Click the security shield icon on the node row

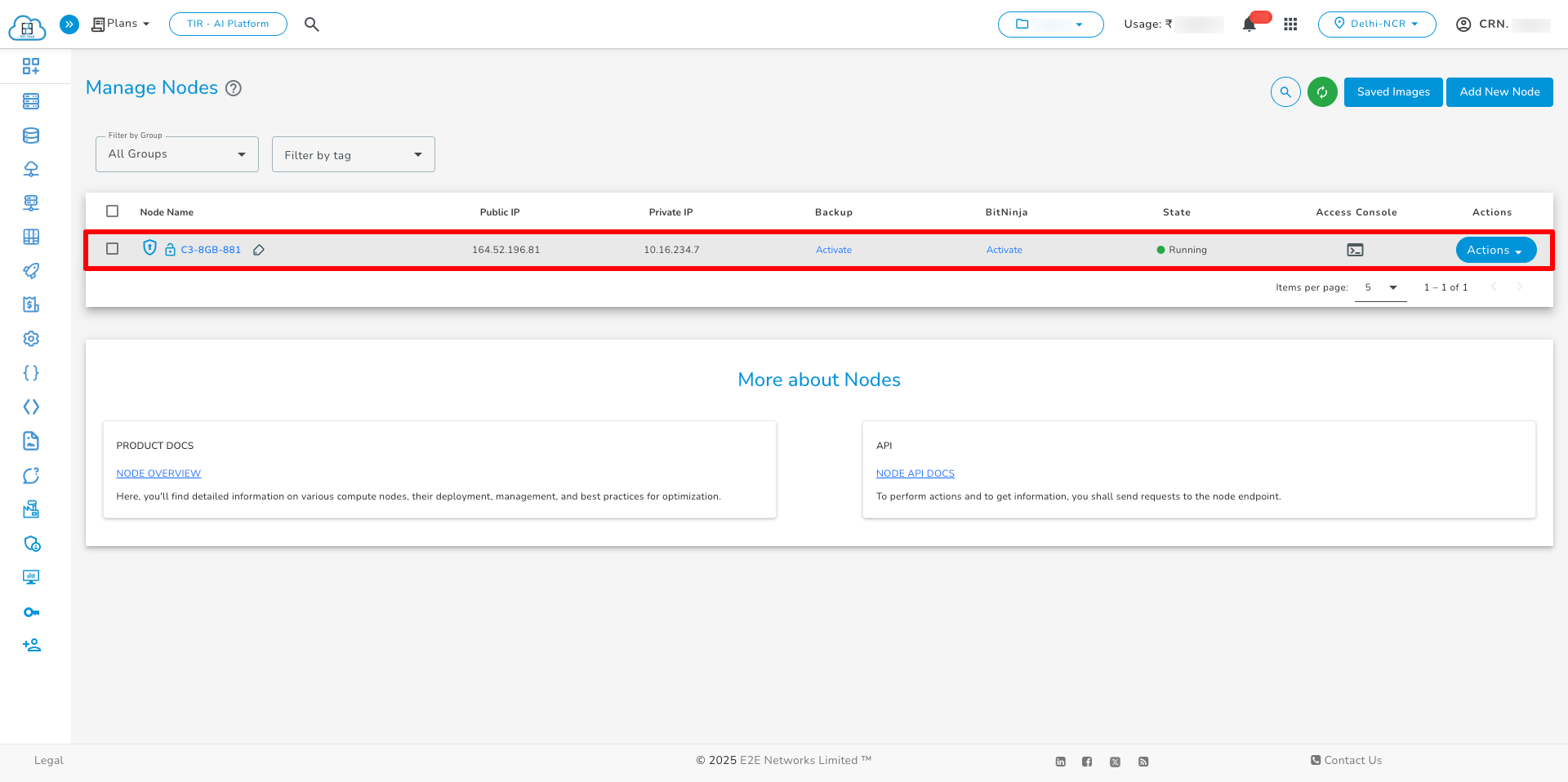[150, 248]
